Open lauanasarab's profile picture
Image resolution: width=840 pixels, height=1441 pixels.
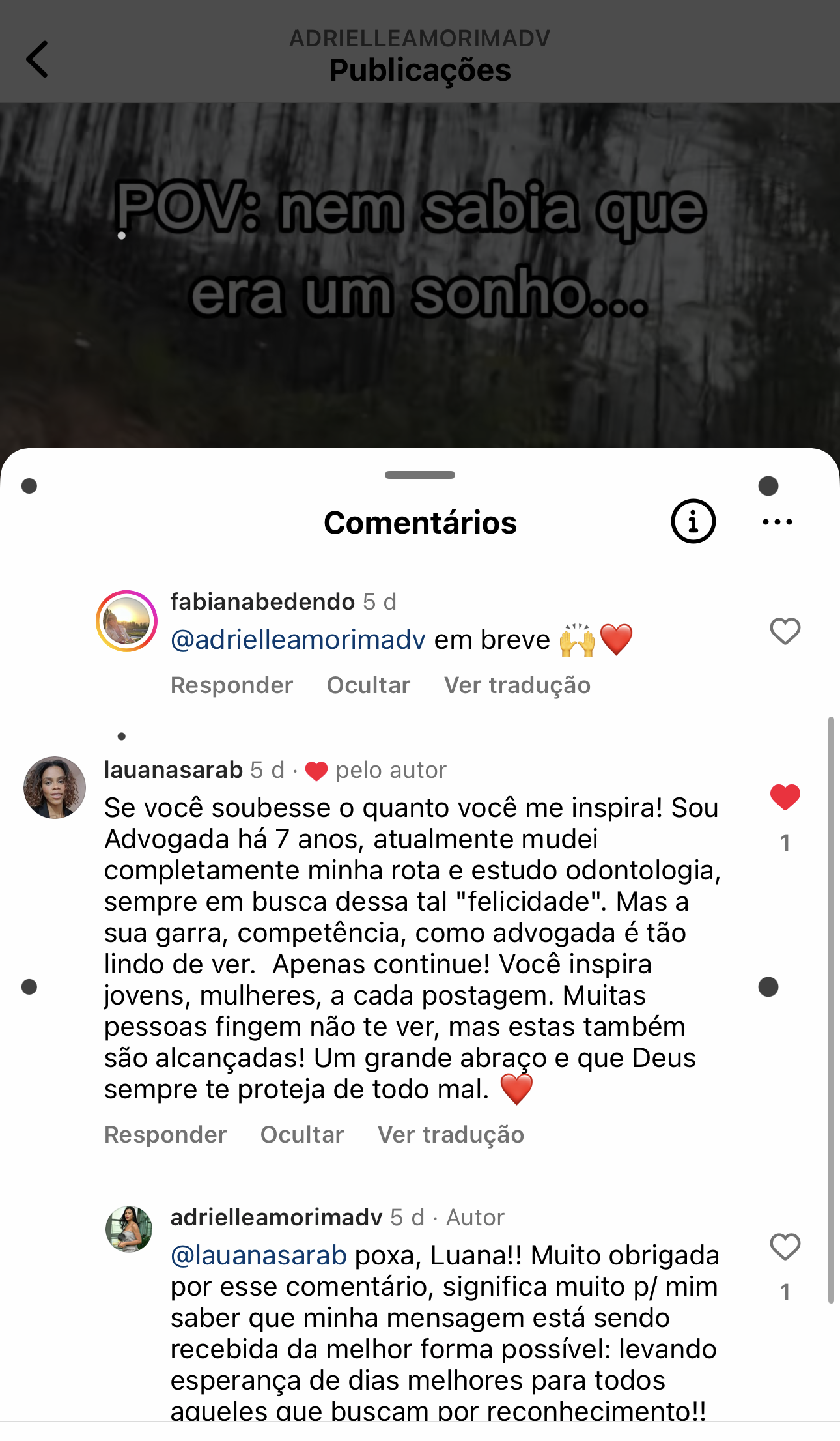pyautogui.click(x=55, y=787)
